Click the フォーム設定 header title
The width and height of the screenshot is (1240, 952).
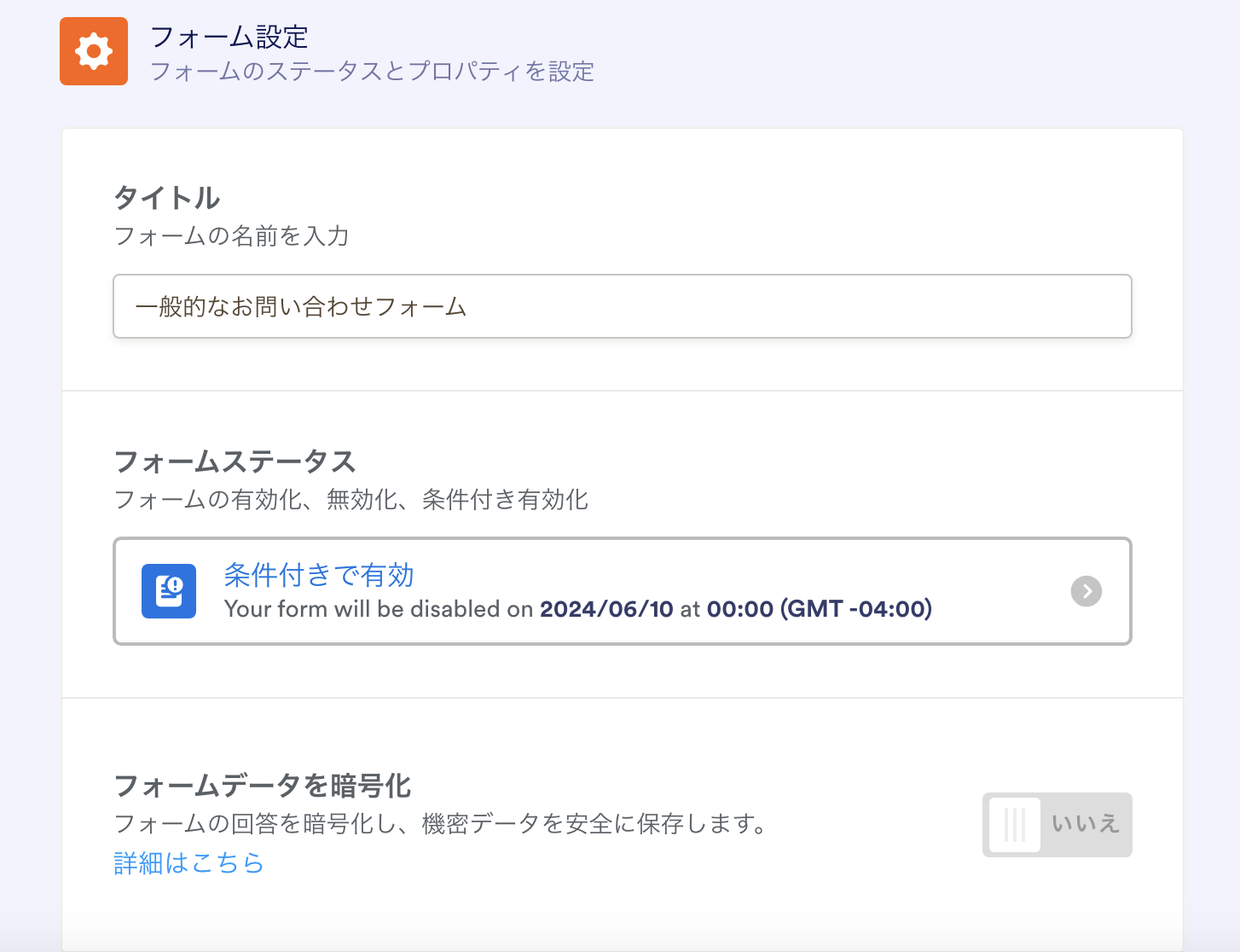coord(229,37)
